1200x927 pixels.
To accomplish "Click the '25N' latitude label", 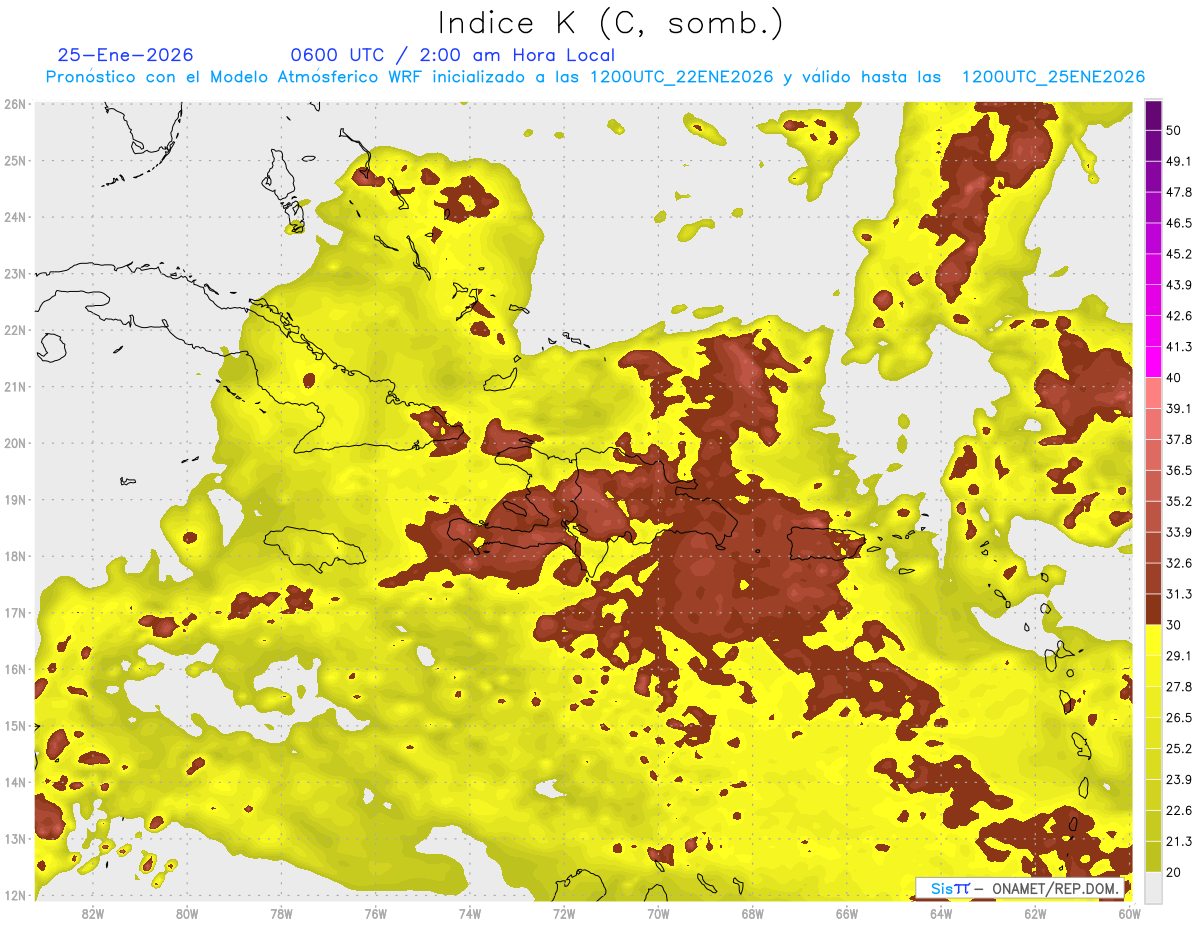I will tap(15, 160).
